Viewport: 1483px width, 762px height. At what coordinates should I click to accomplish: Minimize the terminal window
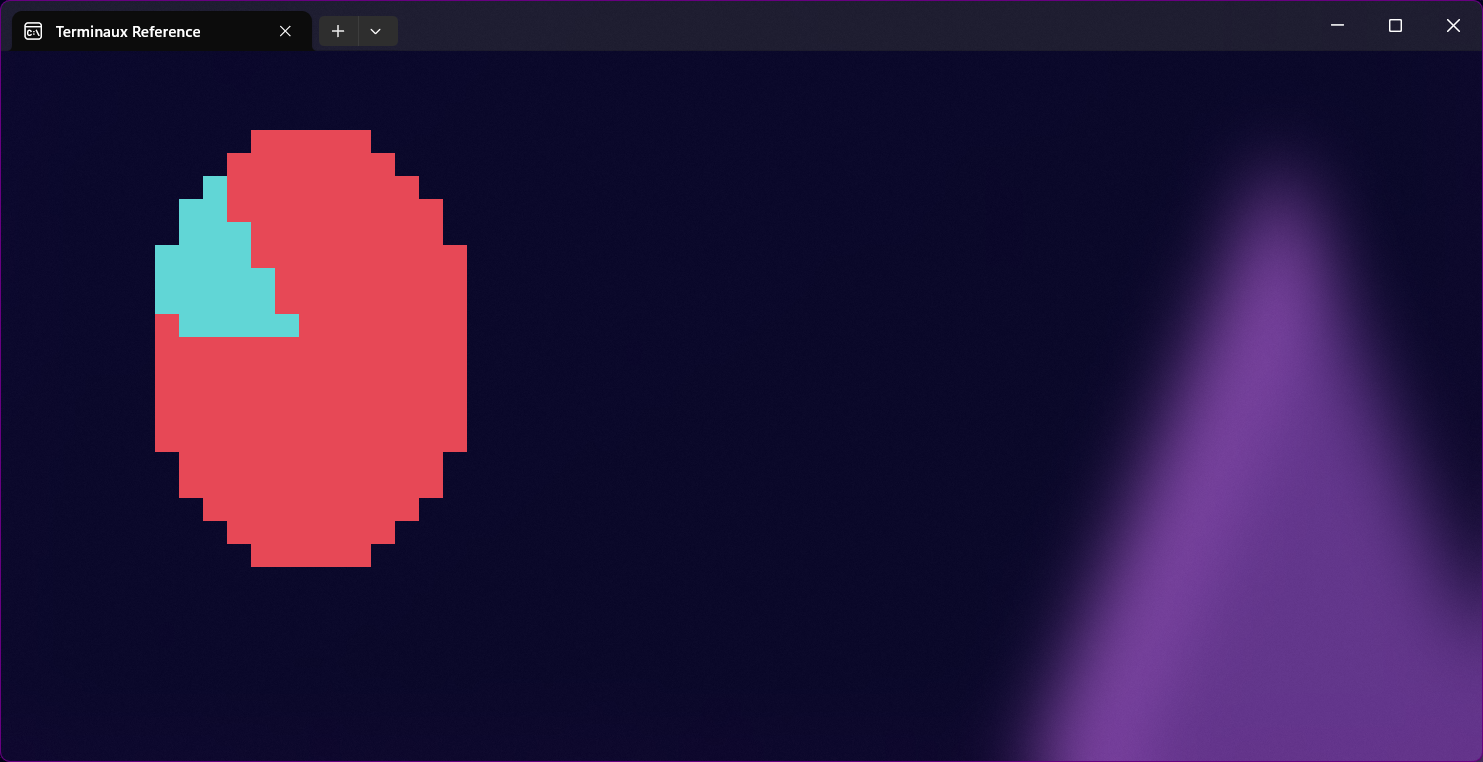(1337, 26)
